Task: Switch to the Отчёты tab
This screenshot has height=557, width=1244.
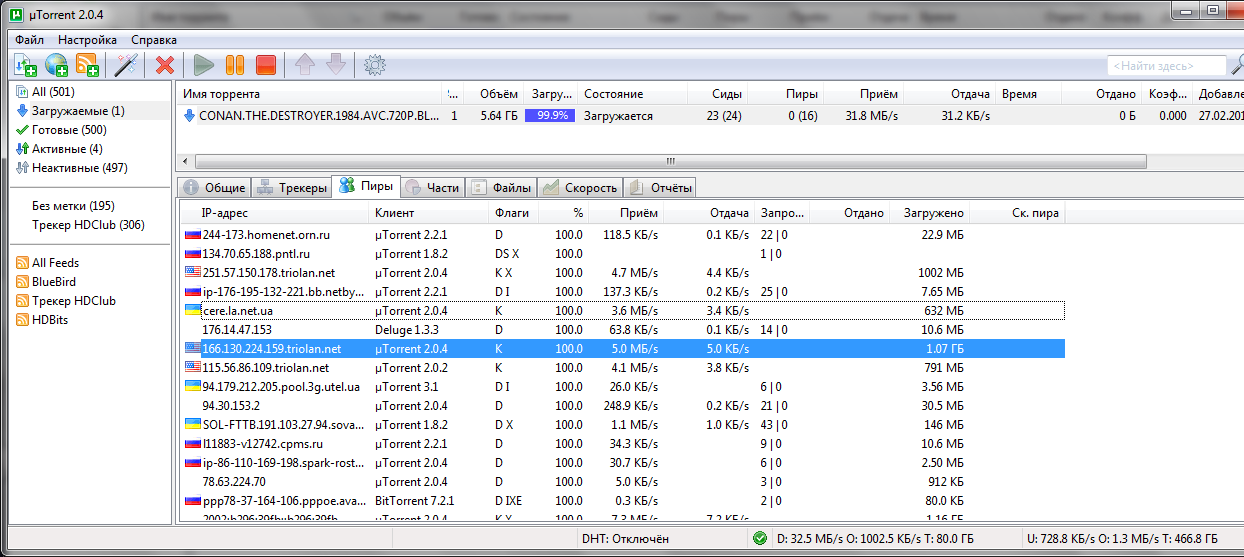Action: point(659,187)
